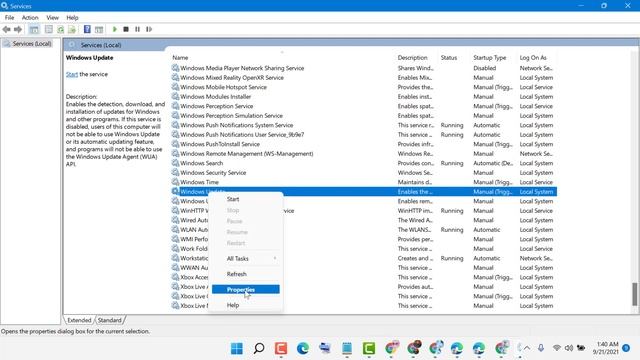Viewport: 640px width, 360px height.
Task: Sort by the Log On As column header
Action: (x=537, y=58)
